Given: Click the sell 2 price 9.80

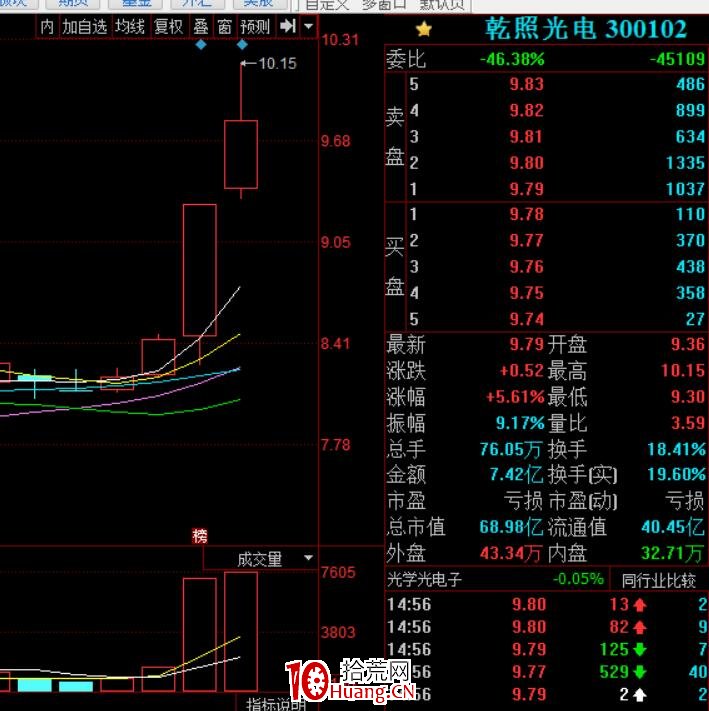Looking at the screenshot, I should click(526, 163).
